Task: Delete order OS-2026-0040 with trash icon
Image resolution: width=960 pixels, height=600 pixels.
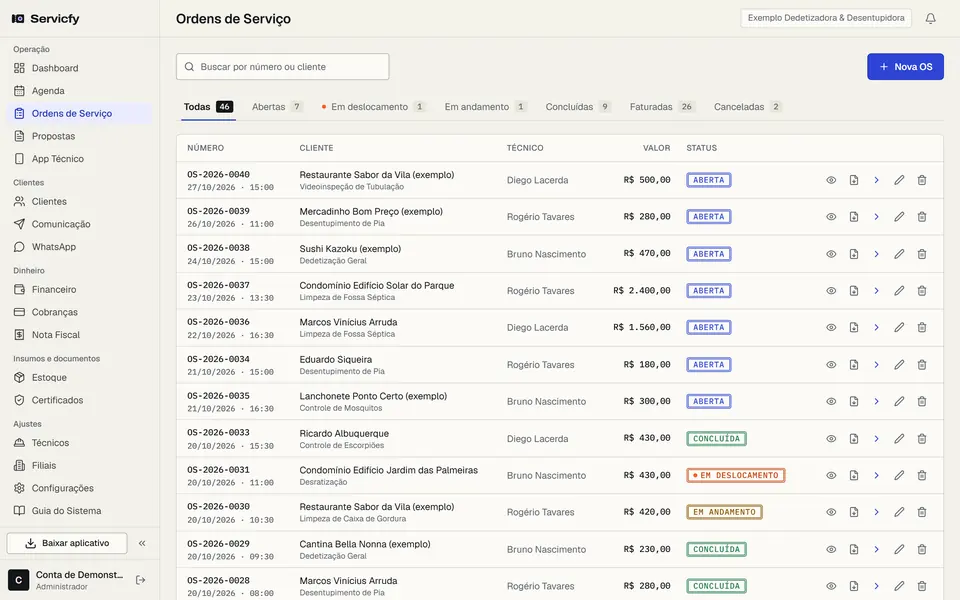Action: coord(921,180)
